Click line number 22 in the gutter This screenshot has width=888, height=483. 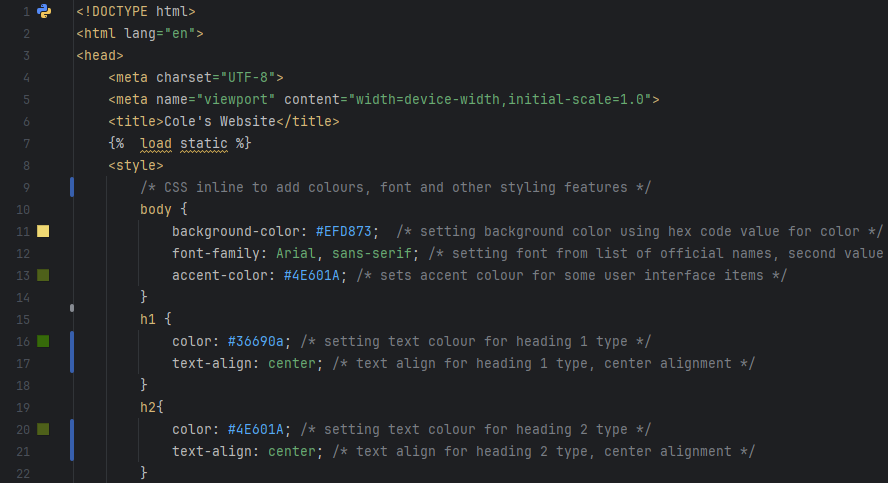tap(22, 472)
